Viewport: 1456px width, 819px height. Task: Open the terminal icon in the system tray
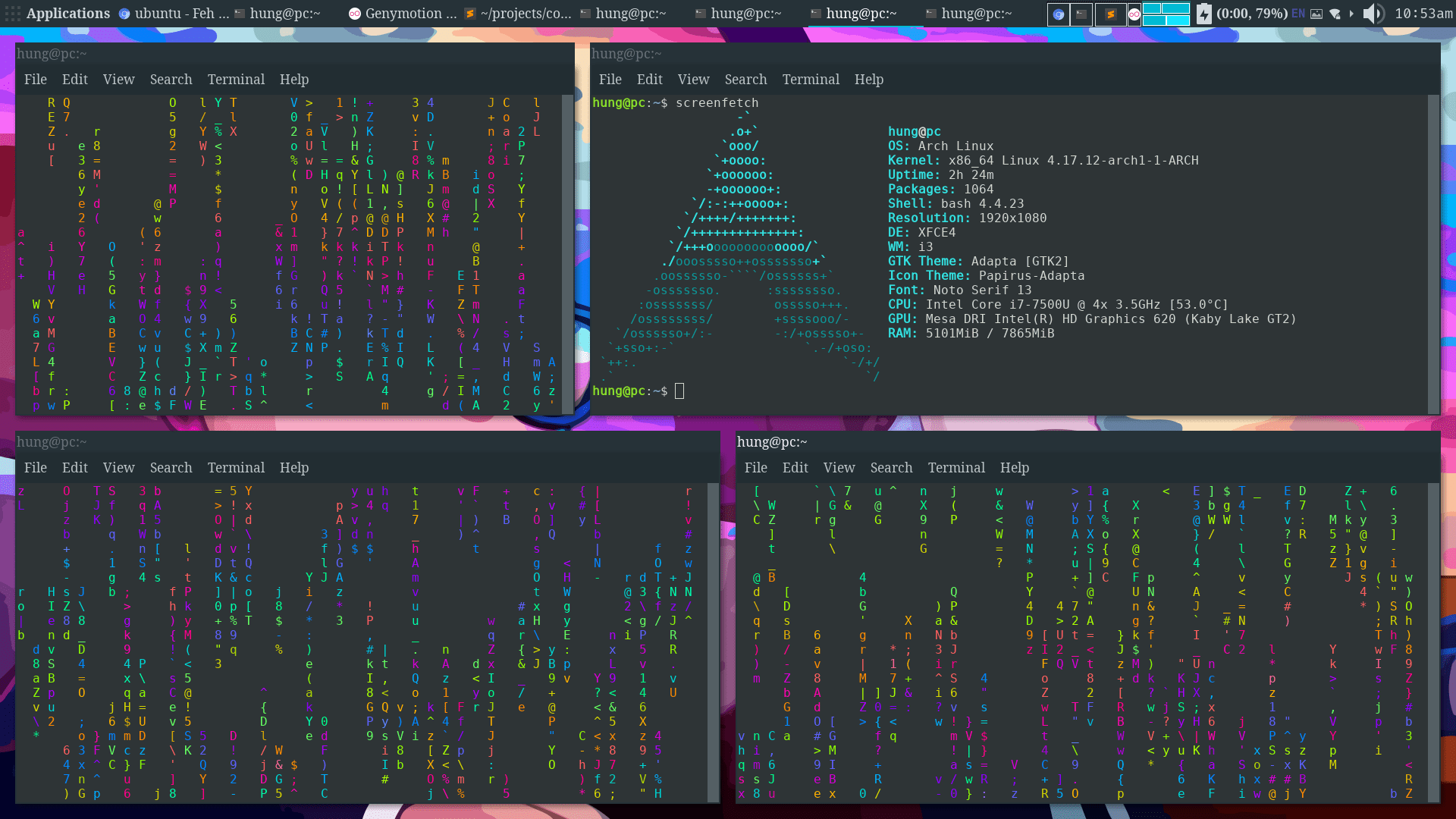[x=1081, y=14]
